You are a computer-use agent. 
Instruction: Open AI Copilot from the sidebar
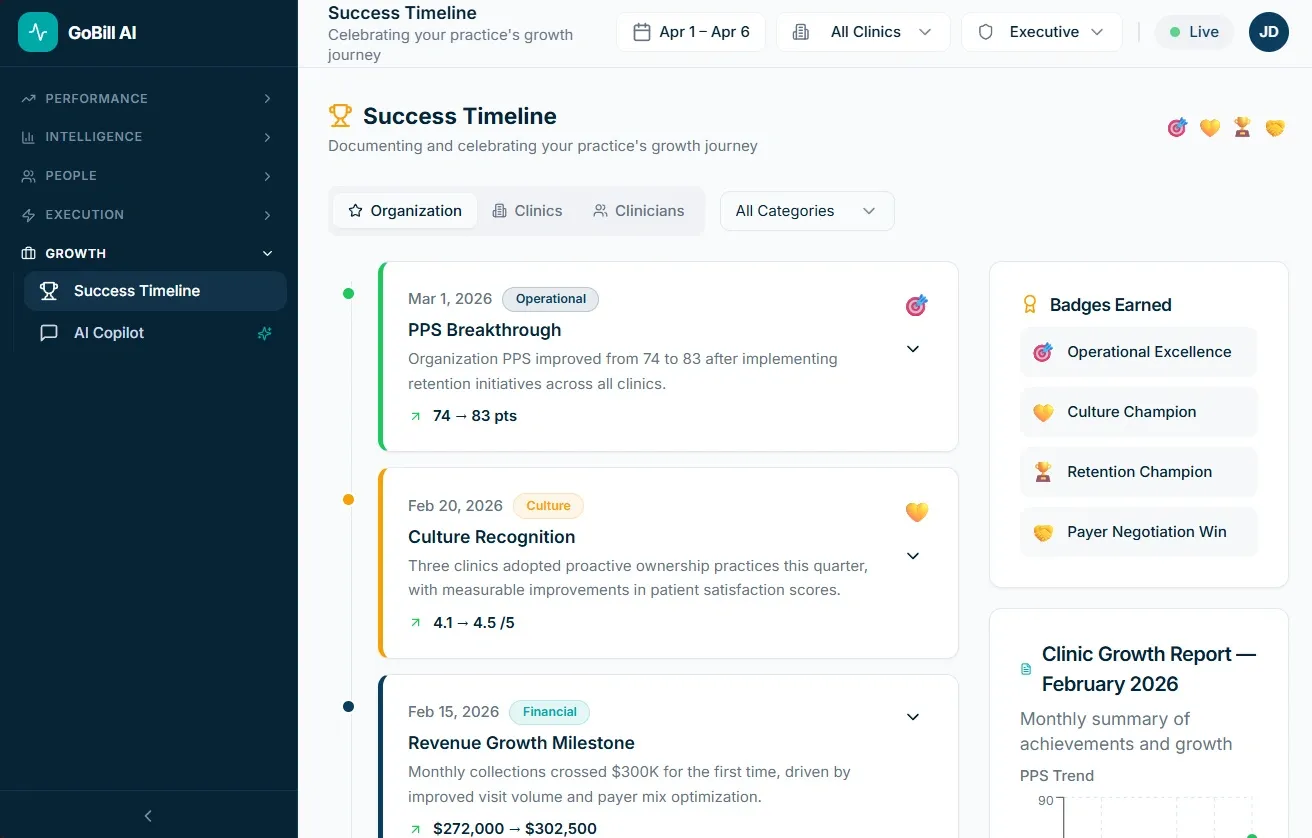[155, 333]
